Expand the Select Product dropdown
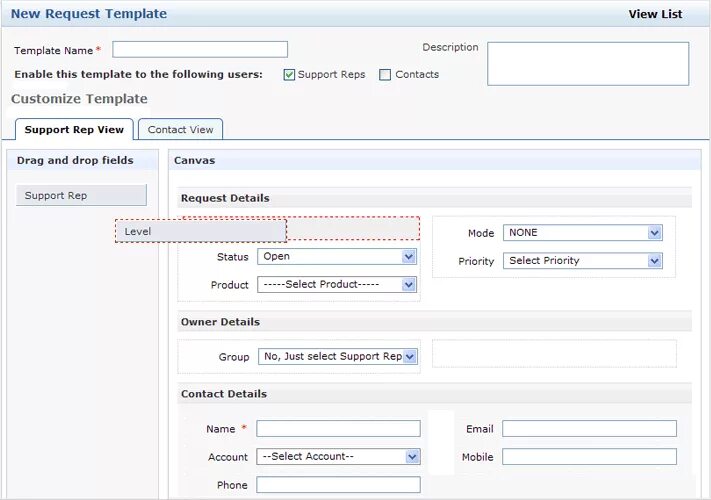This screenshot has height=500, width=711. pyautogui.click(x=337, y=285)
